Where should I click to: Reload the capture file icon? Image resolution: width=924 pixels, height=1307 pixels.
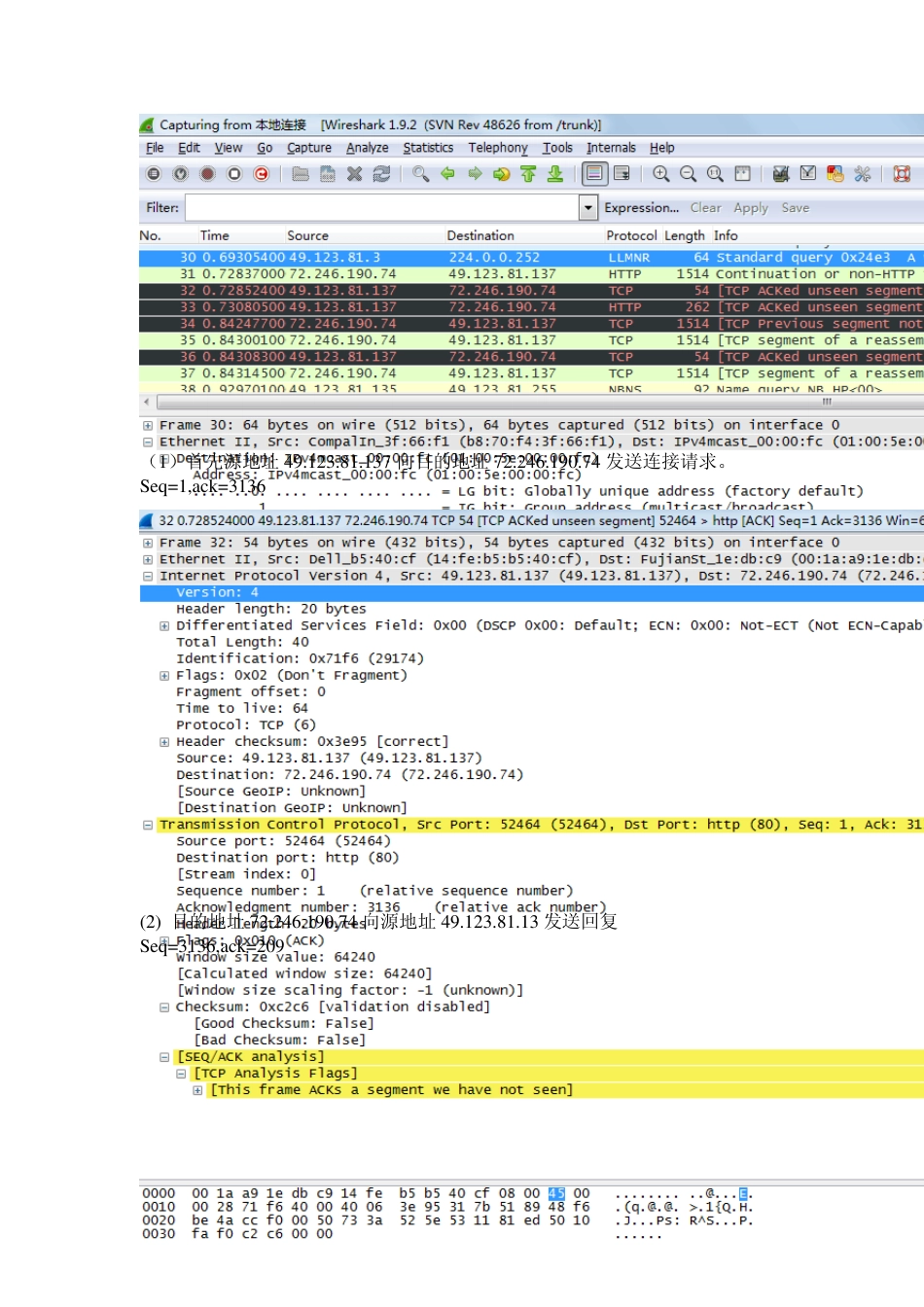[x=381, y=174]
